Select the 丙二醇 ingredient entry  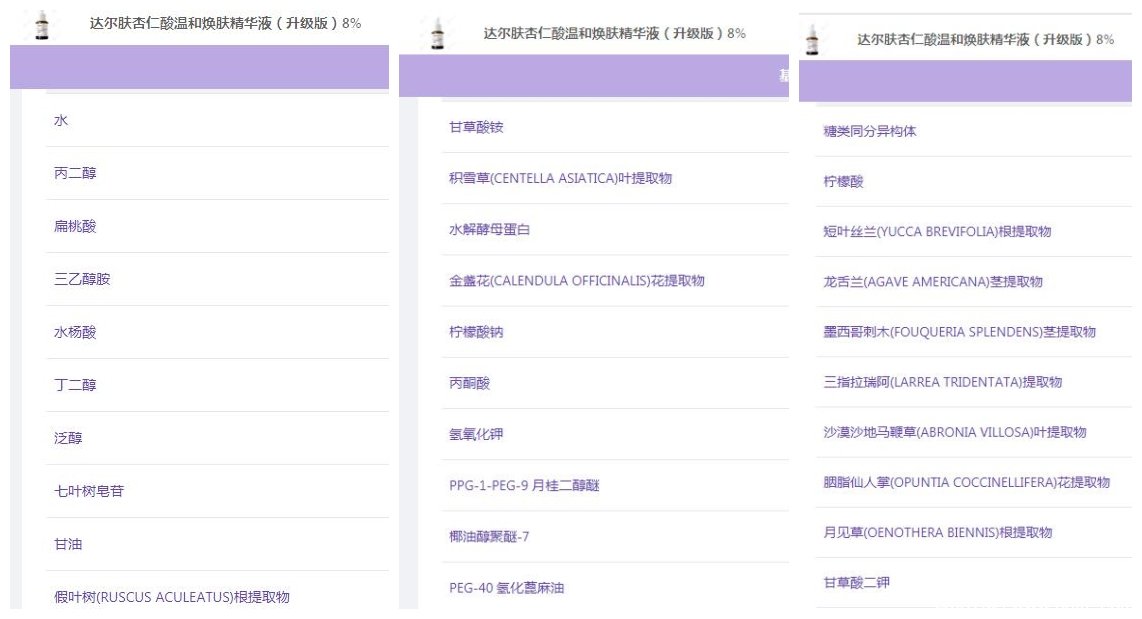pyautogui.click(x=75, y=173)
